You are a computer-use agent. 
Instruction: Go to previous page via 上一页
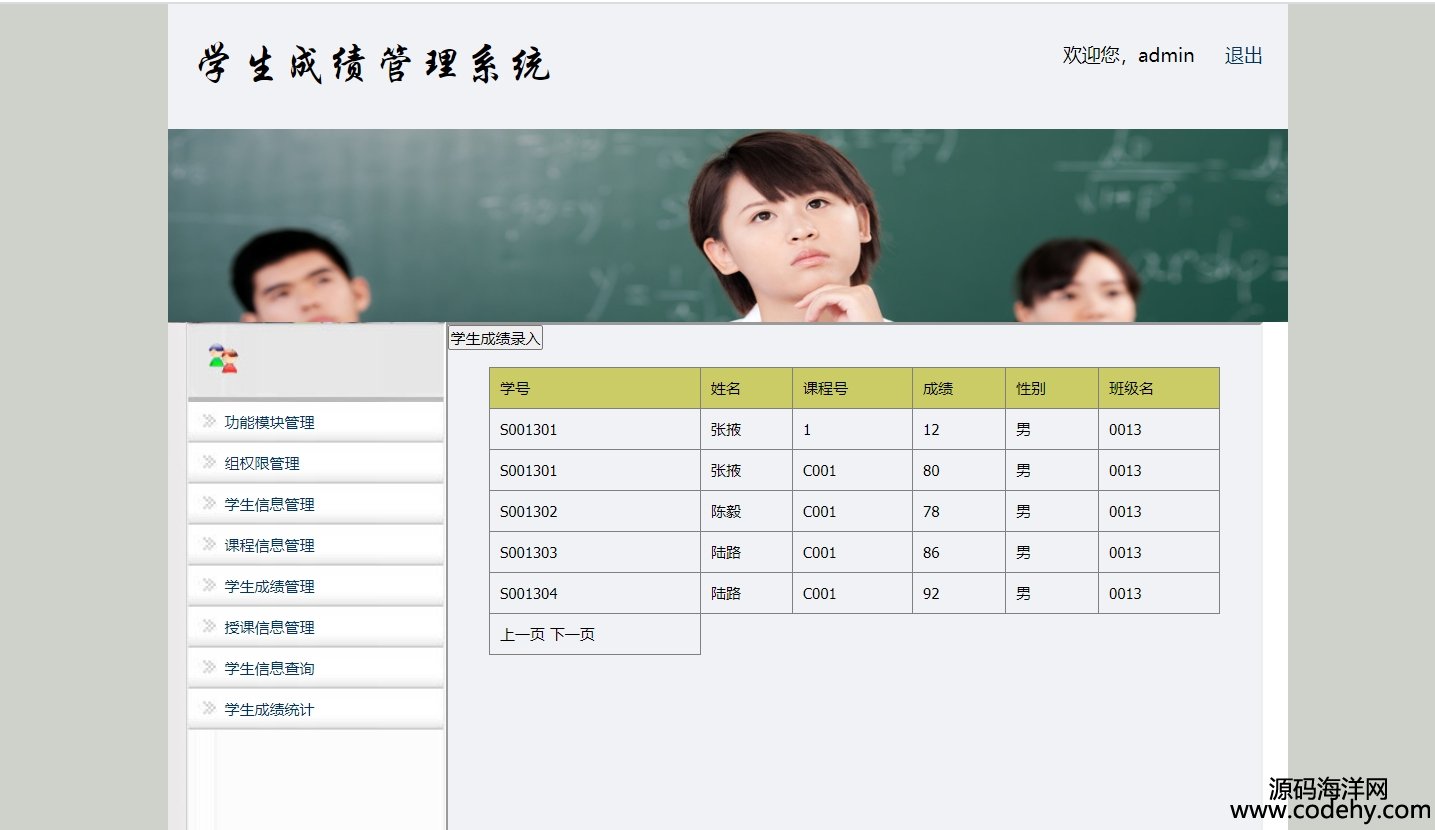point(522,635)
